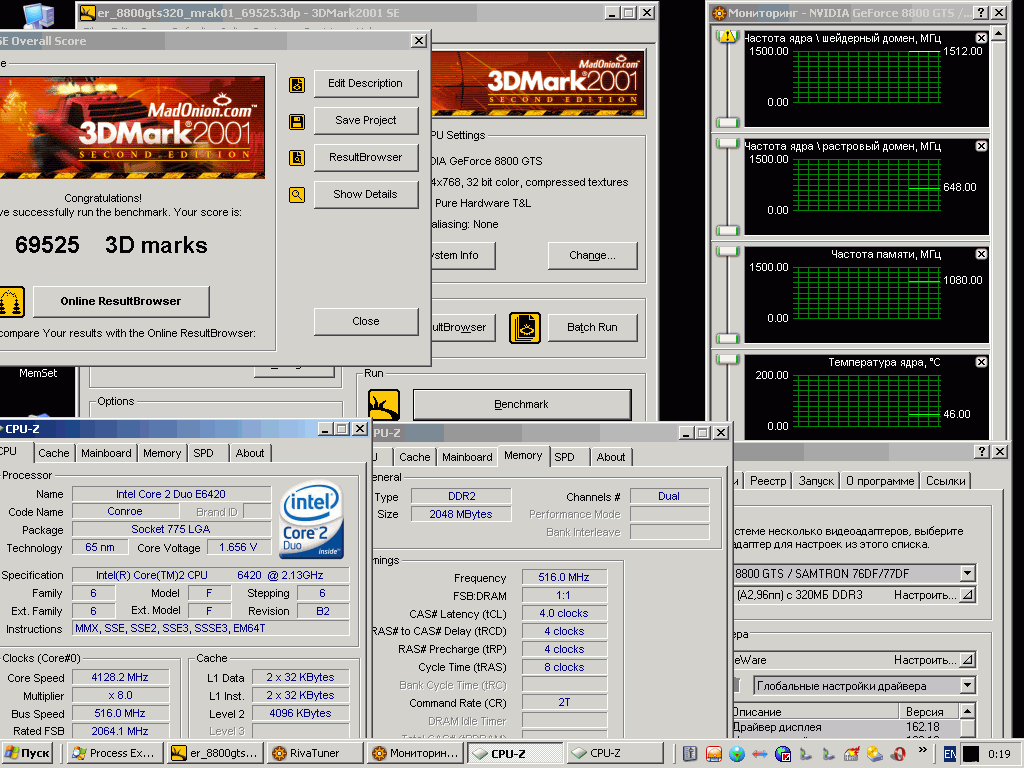Click the Show Details button
Image resolution: width=1024 pixels, height=768 pixels.
point(366,195)
